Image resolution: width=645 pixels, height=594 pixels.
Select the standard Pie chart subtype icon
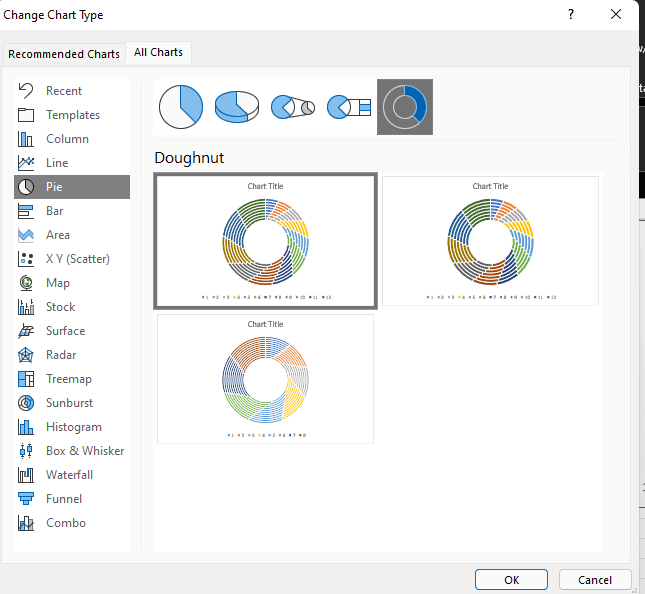pyautogui.click(x=180, y=106)
